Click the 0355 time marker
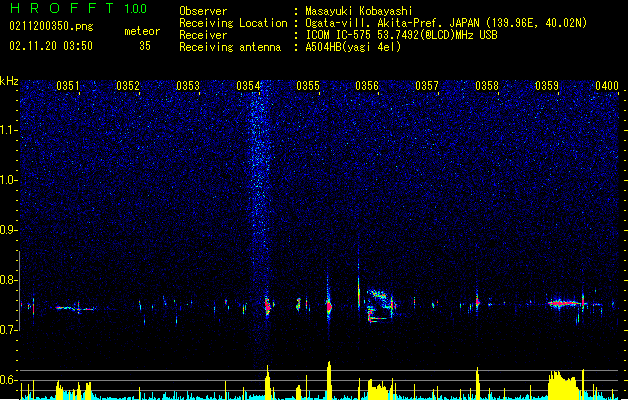Viewport: 629px width, 400px height. [x=308, y=85]
